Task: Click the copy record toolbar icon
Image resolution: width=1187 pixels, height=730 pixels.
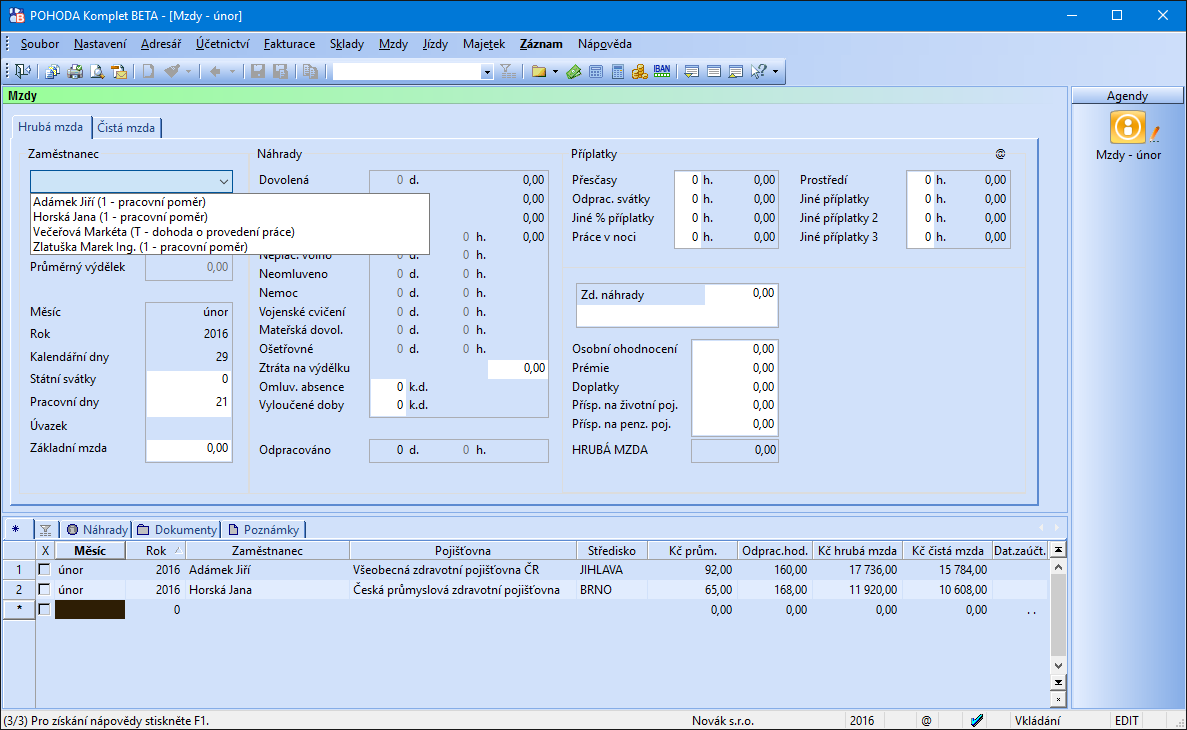Action: (310, 71)
